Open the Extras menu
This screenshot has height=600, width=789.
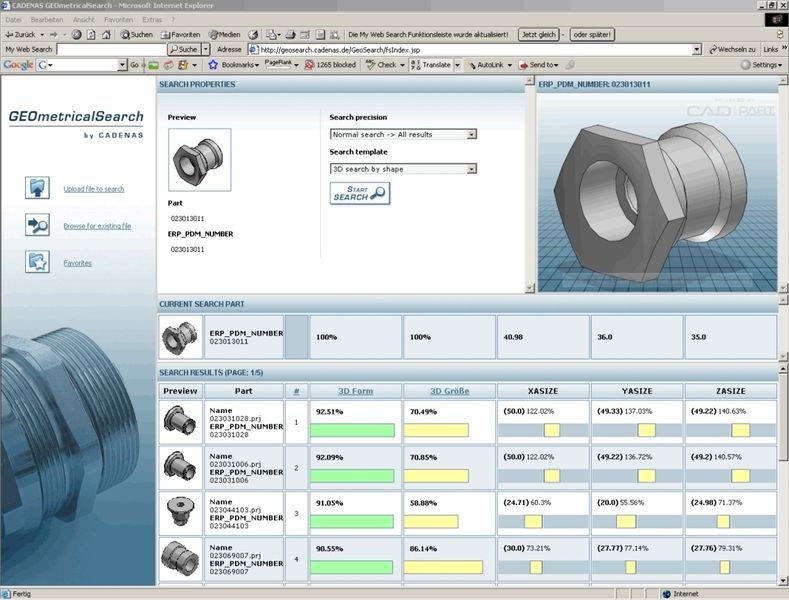coord(152,20)
